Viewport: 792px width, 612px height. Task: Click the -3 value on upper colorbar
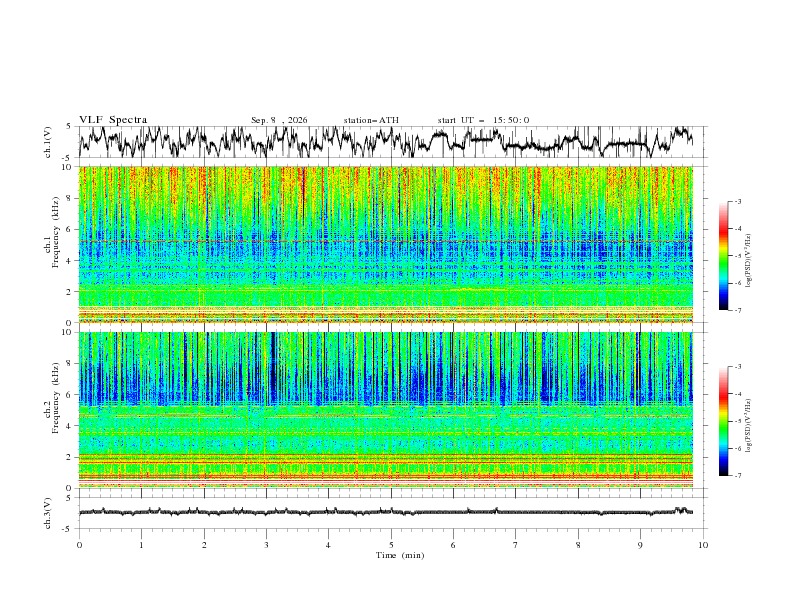coord(738,201)
